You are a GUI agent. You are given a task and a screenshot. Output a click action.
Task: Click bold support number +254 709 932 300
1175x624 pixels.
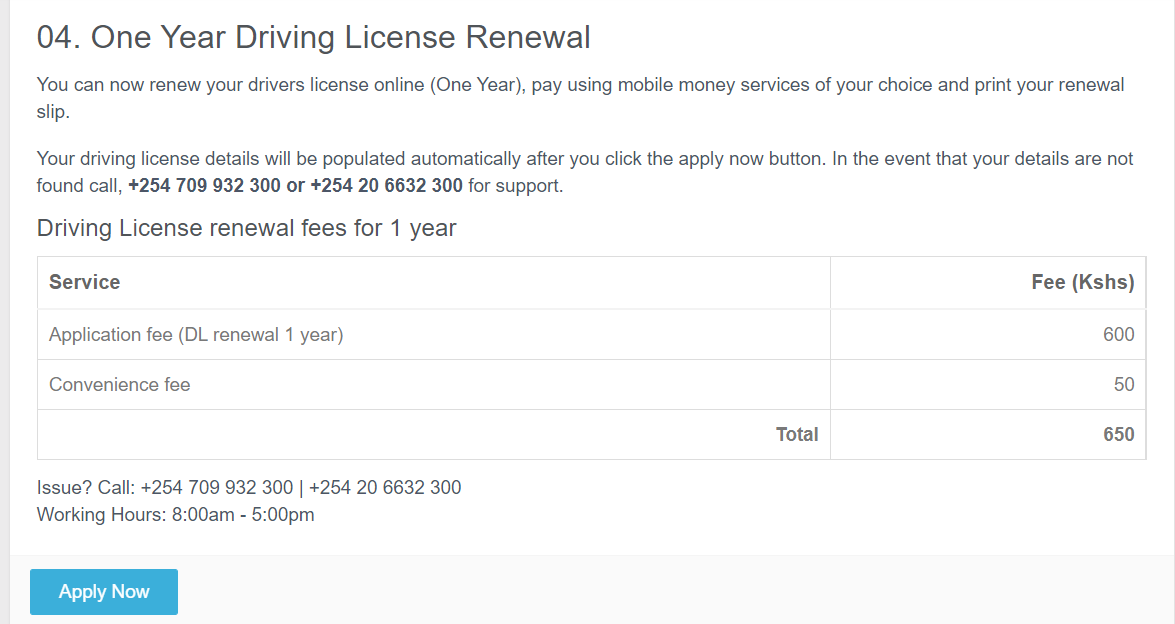click(x=205, y=186)
